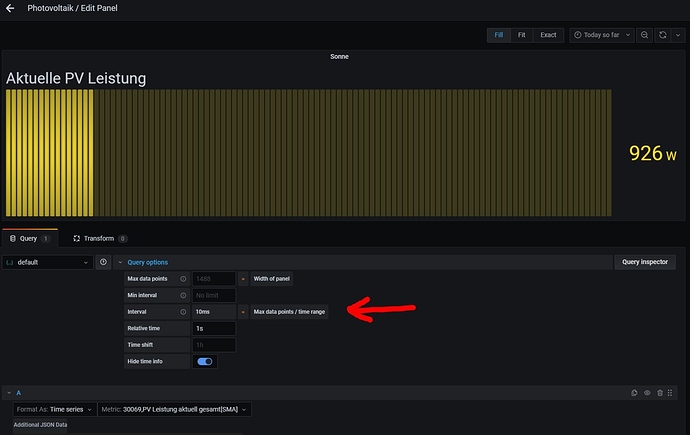Duplicate query A
690x435 pixels.
pos(634,393)
